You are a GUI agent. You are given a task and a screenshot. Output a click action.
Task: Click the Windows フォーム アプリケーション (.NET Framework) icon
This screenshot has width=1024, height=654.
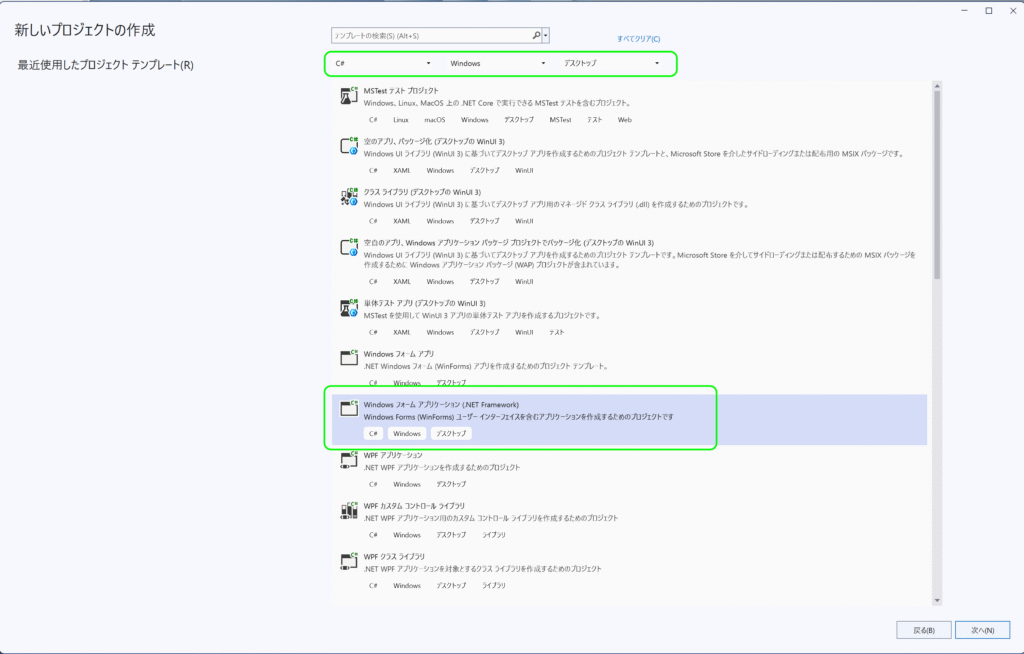pyautogui.click(x=349, y=410)
